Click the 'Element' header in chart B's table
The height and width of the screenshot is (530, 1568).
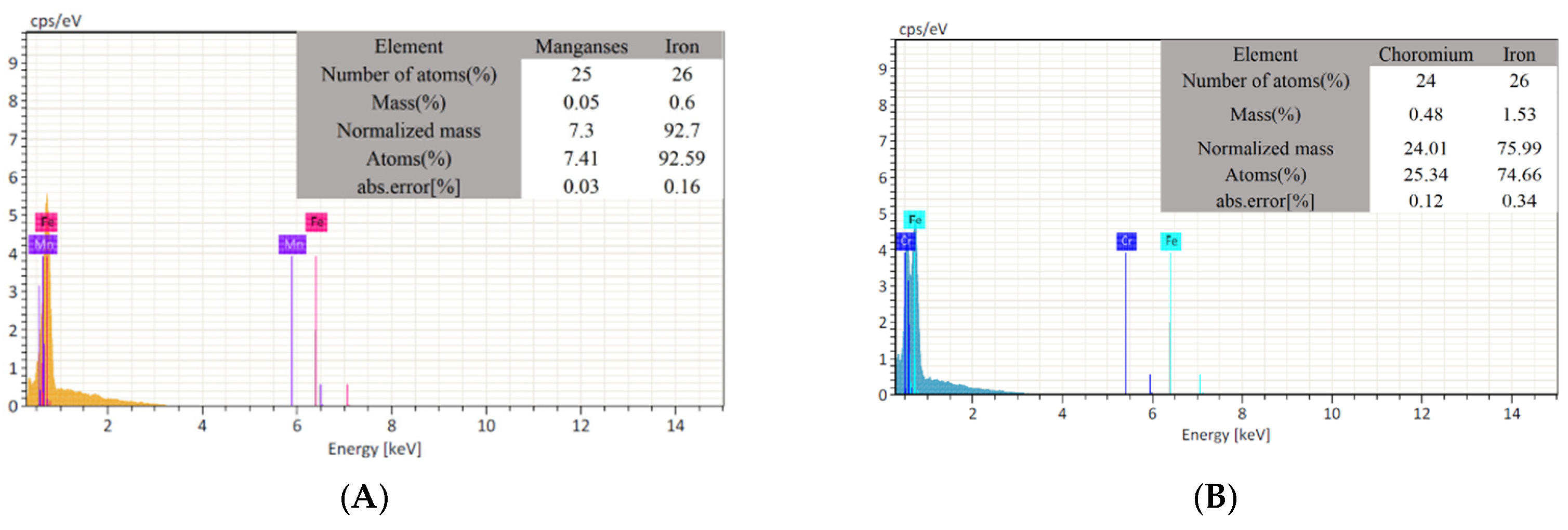tap(1265, 55)
